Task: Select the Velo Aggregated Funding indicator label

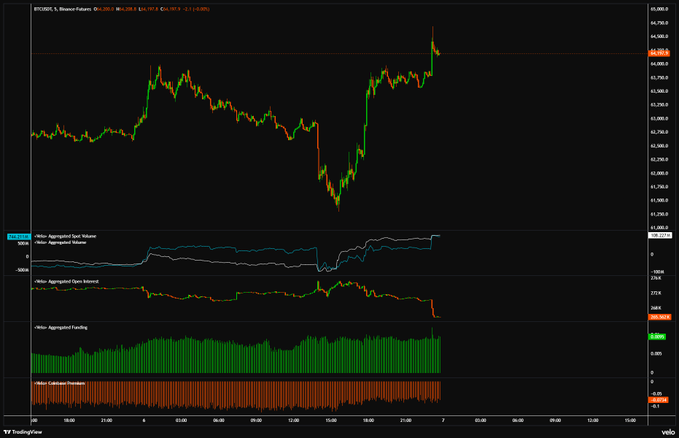Action: click(61, 327)
